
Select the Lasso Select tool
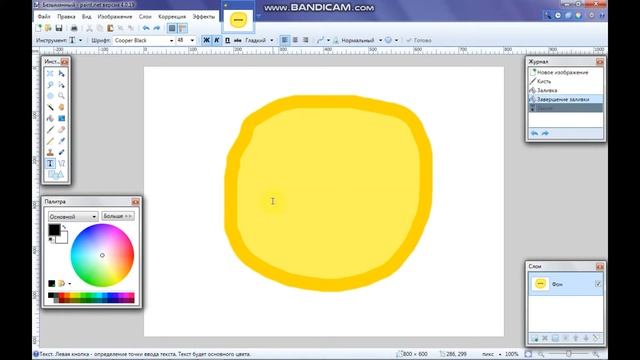point(50,85)
